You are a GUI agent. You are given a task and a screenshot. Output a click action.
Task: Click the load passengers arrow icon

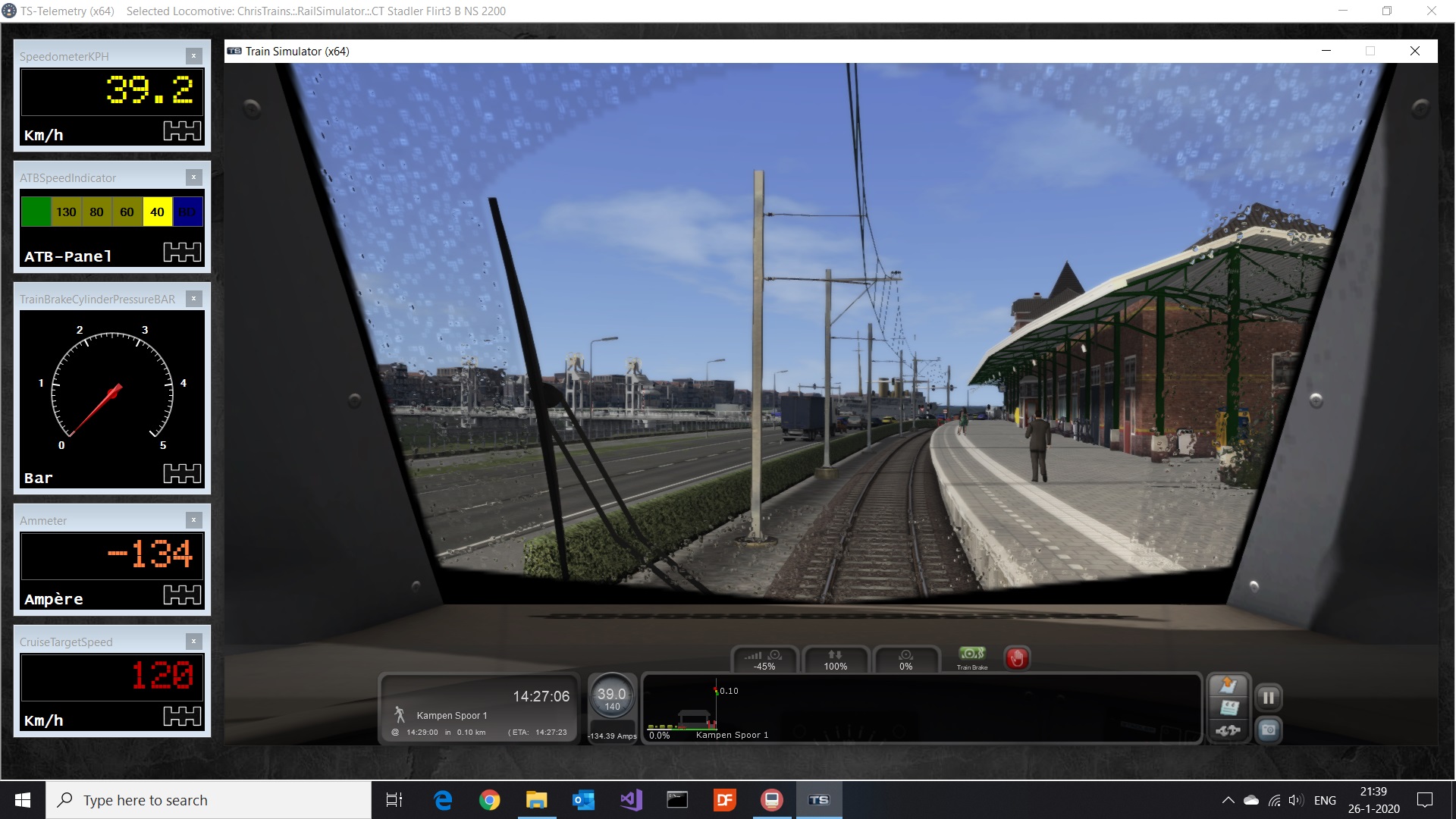1228,686
